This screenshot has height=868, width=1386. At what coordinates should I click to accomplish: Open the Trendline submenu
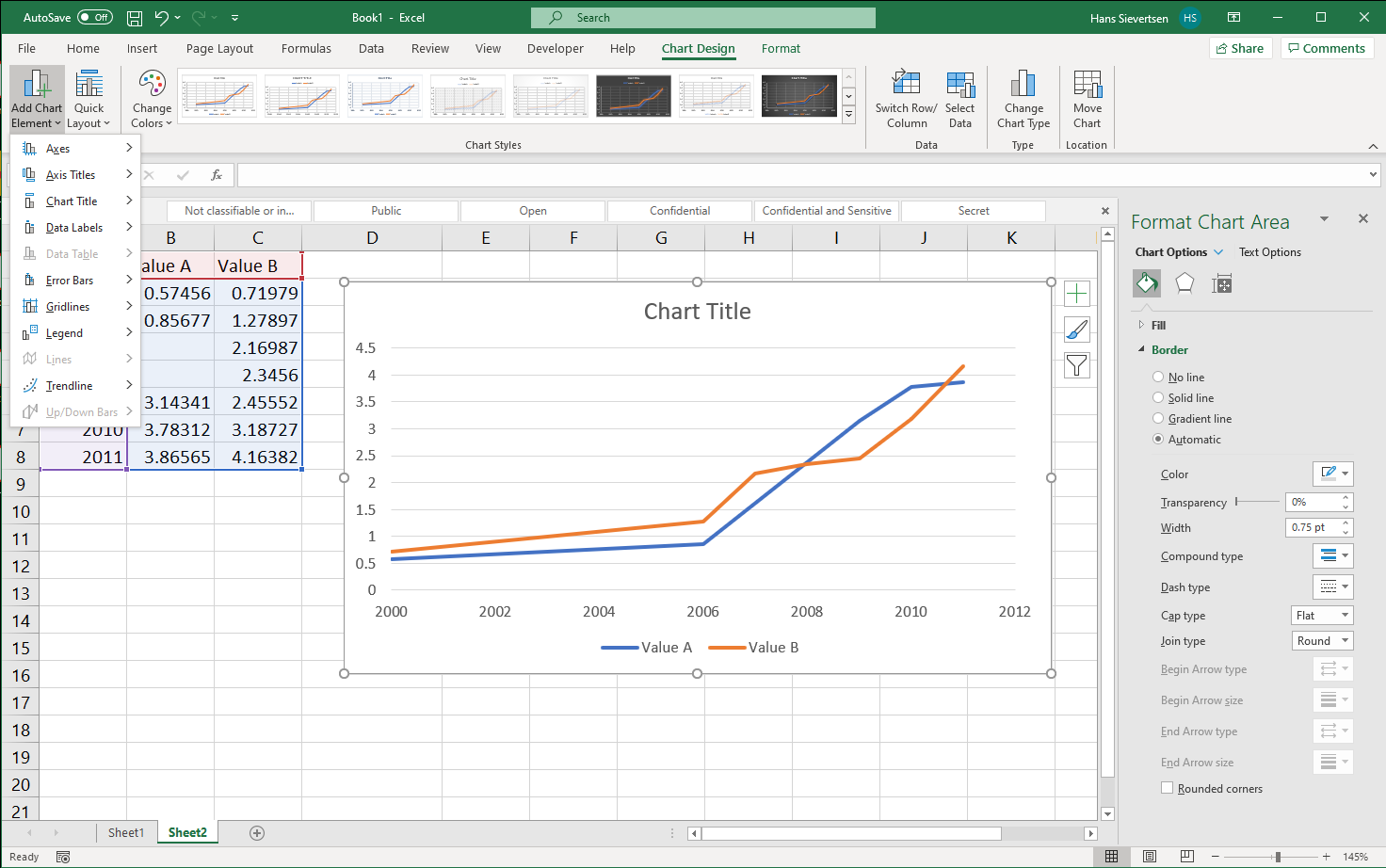[x=75, y=385]
